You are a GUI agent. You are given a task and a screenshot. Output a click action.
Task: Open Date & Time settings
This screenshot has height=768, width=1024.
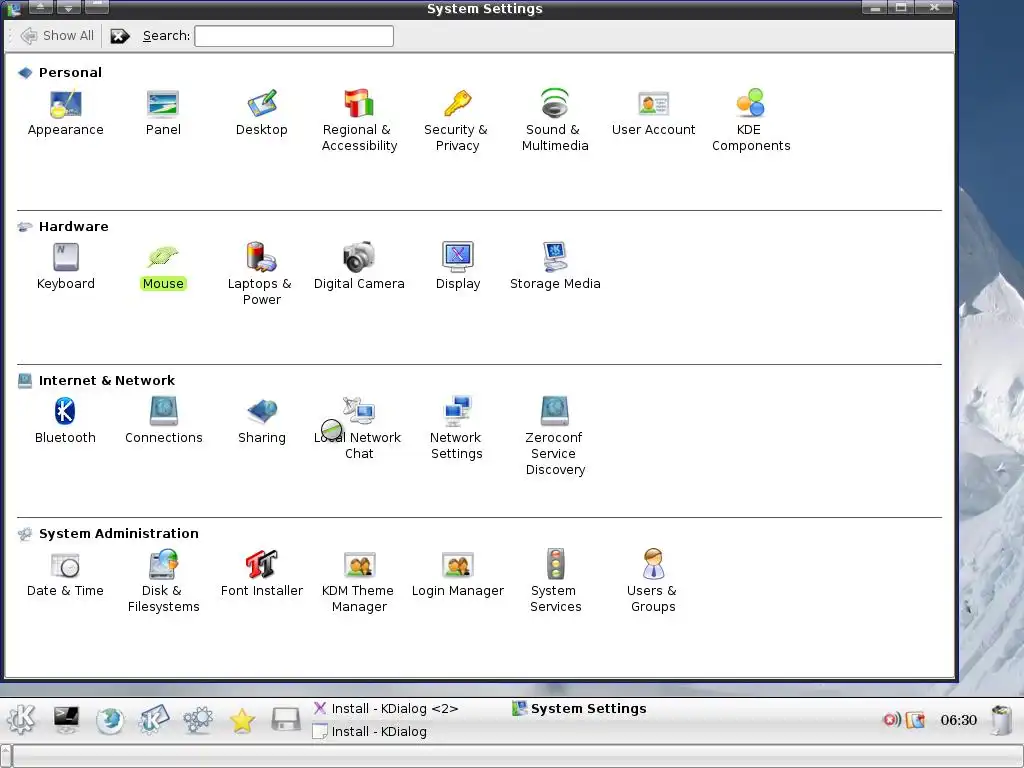(x=65, y=574)
